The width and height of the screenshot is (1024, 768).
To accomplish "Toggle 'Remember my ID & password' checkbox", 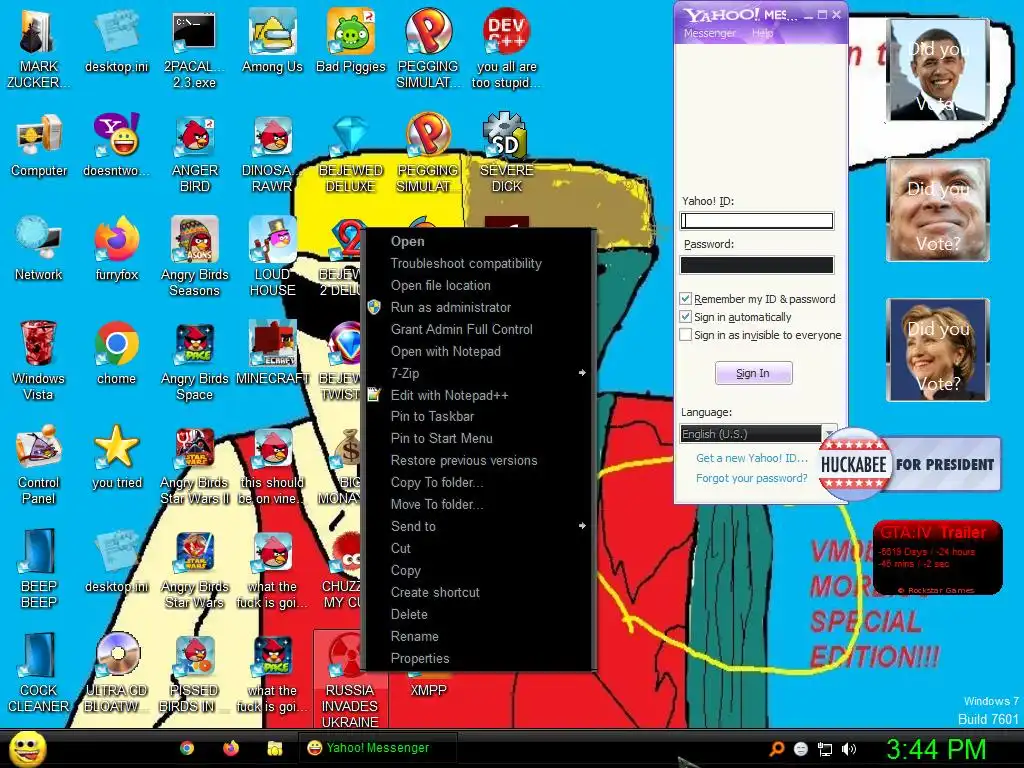I will (685, 298).
